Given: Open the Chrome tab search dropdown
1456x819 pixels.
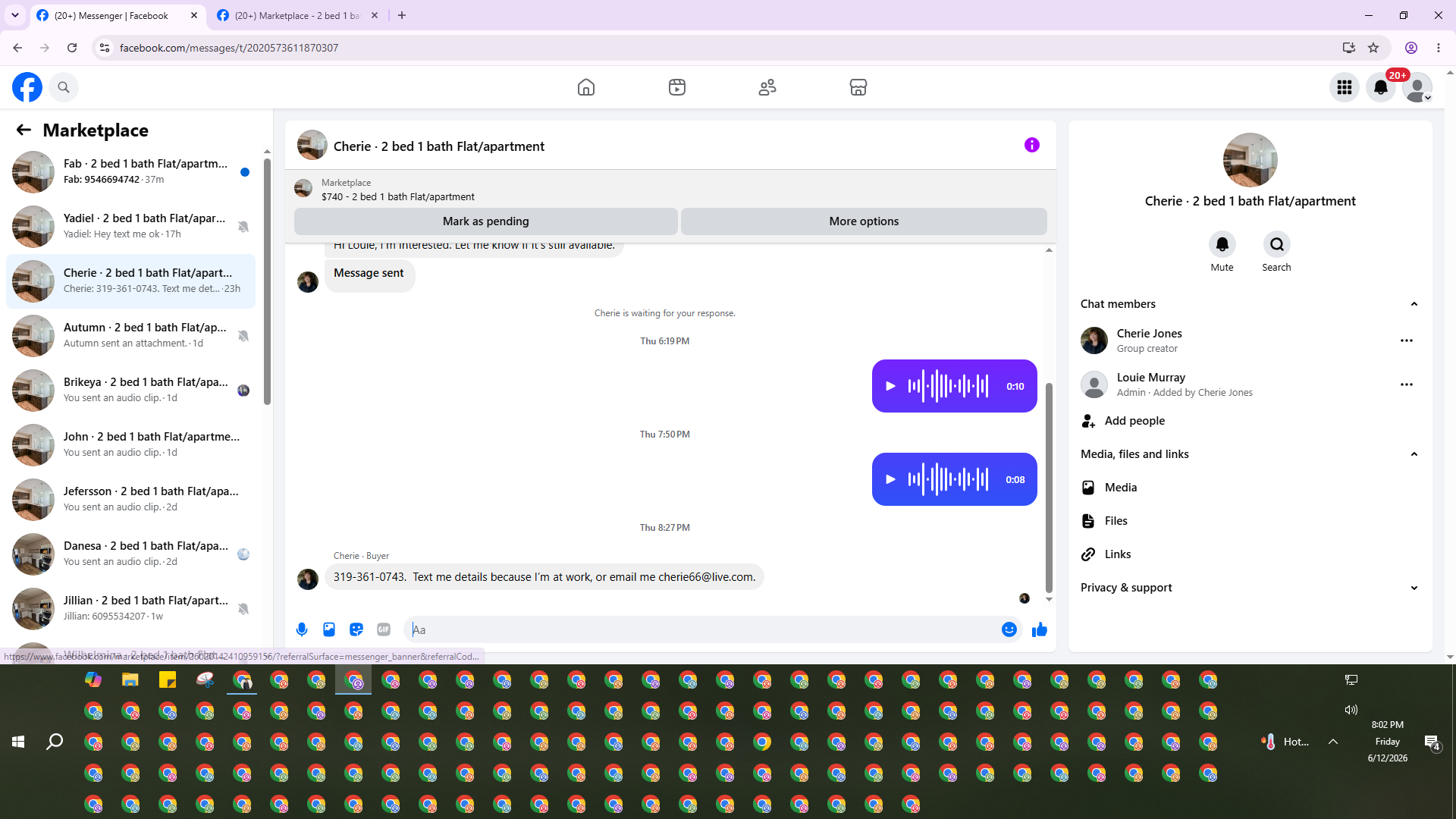Looking at the screenshot, I should (x=15, y=15).
